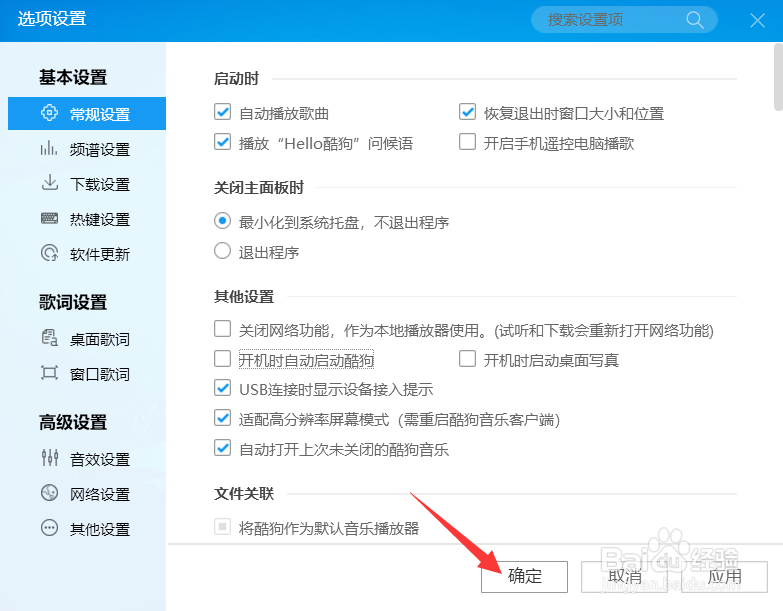
Task: Toggle 播放"Hello酷狗"问候语 checkbox
Action: 222,142
